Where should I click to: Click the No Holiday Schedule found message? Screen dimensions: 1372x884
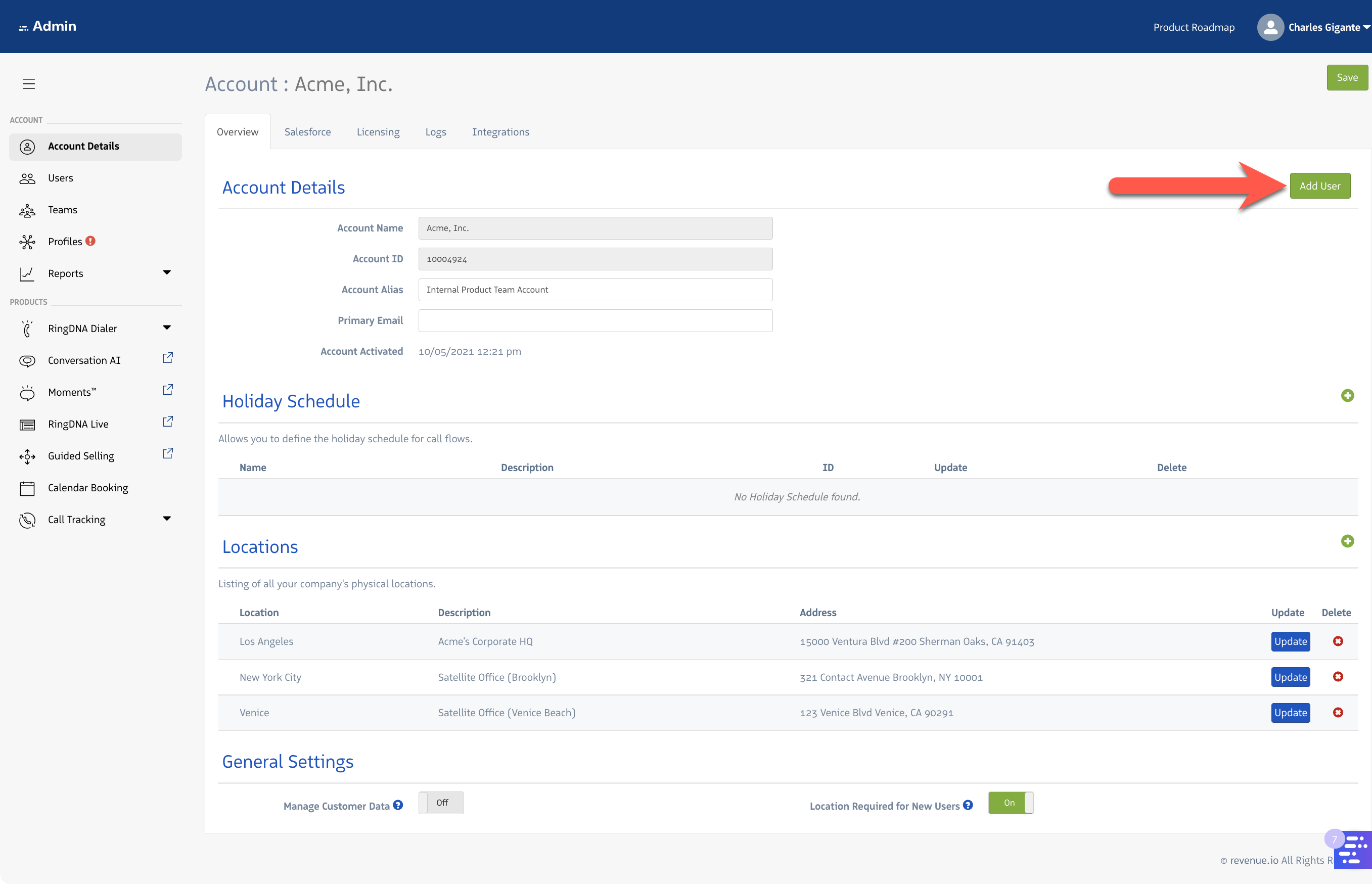coord(797,497)
